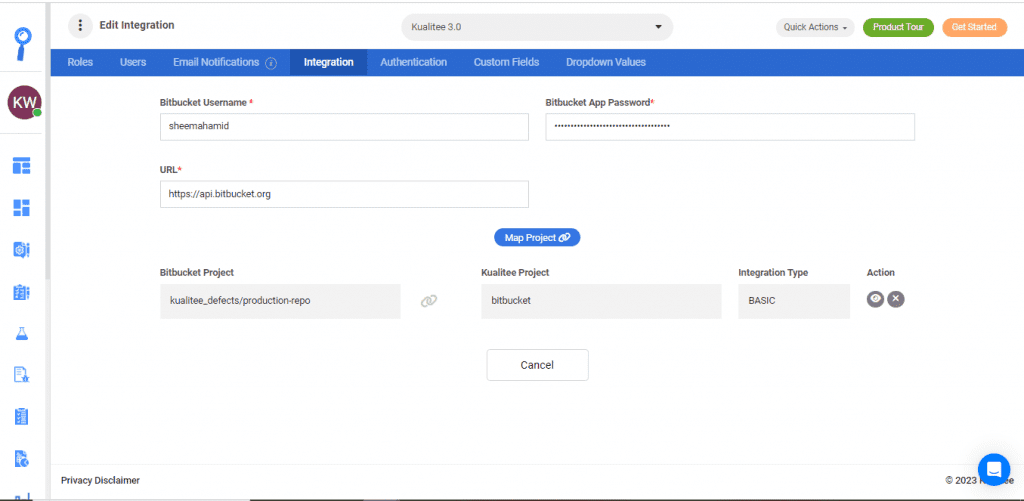Click the Action column header

click(x=880, y=272)
